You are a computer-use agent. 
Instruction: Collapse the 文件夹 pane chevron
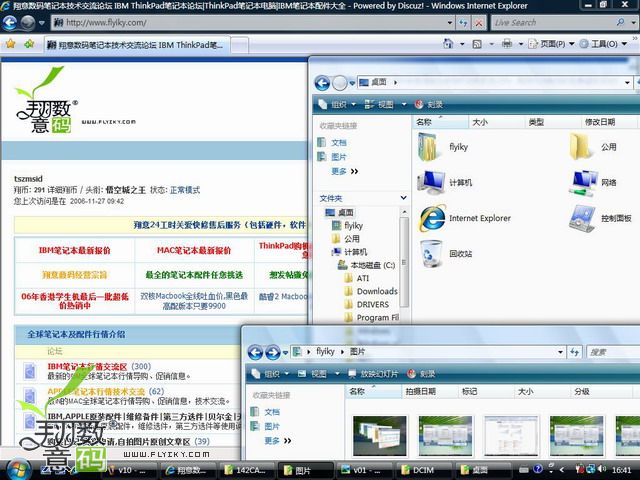tap(403, 198)
